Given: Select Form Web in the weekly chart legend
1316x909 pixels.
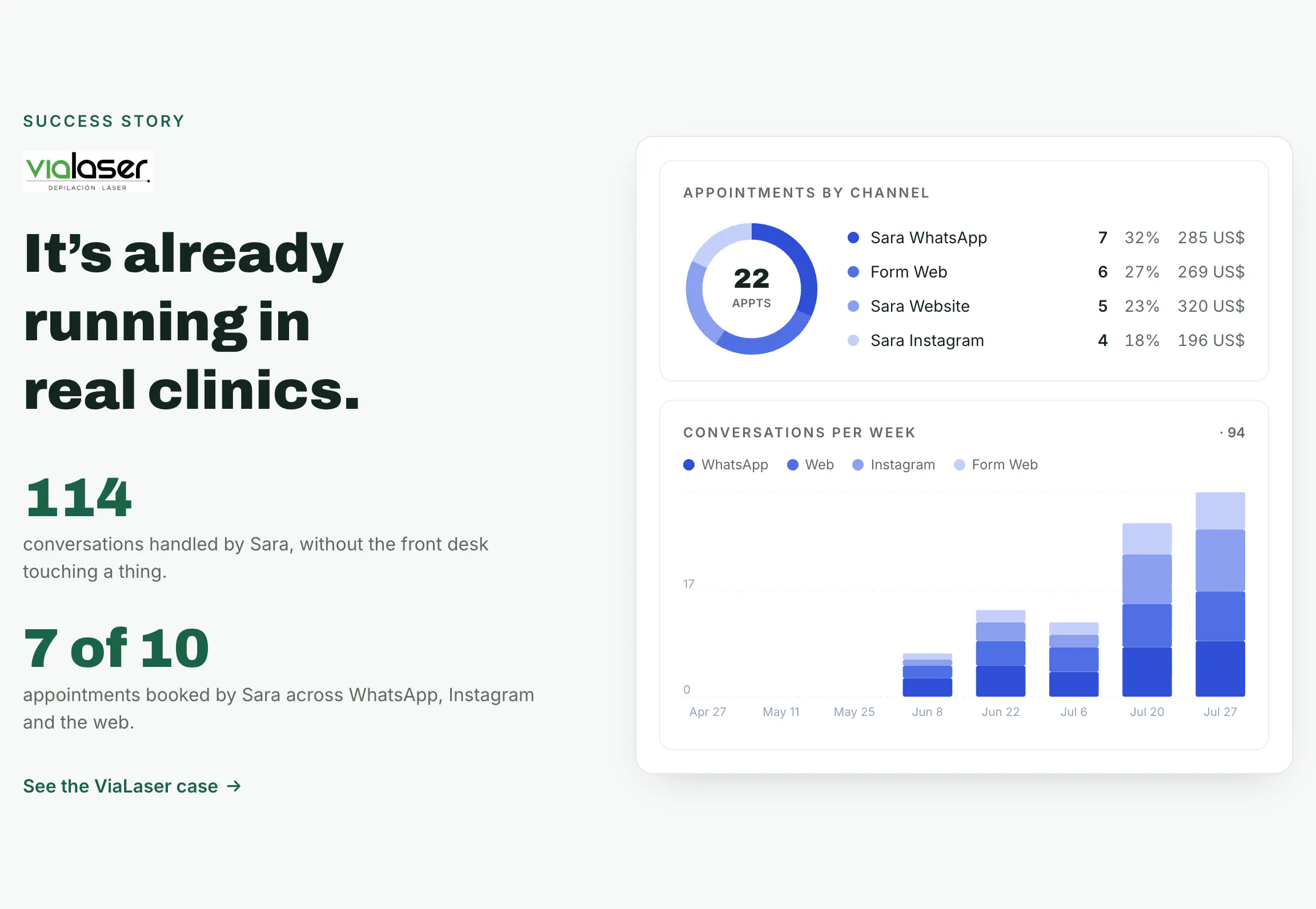Looking at the screenshot, I should click(x=996, y=465).
